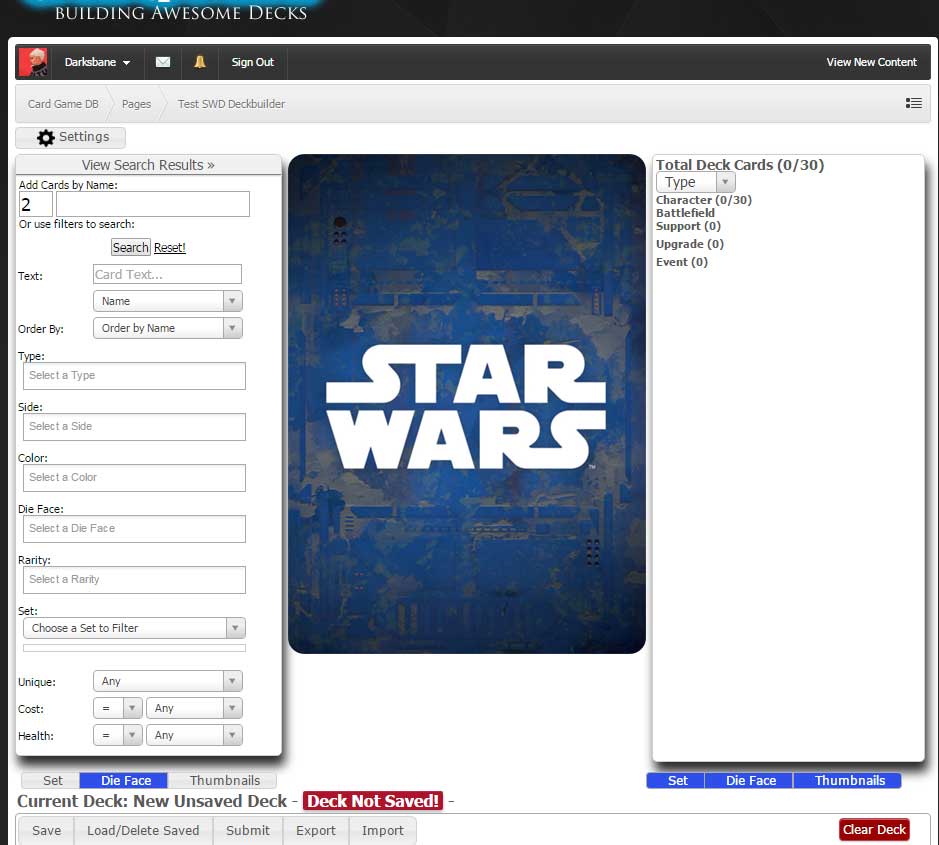Click the Select a Type field
939x845 pixels.
click(134, 376)
